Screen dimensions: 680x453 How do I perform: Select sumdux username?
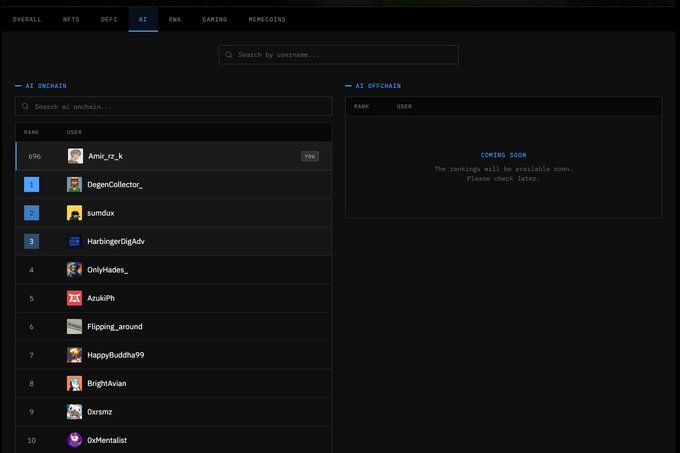click(x=101, y=213)
